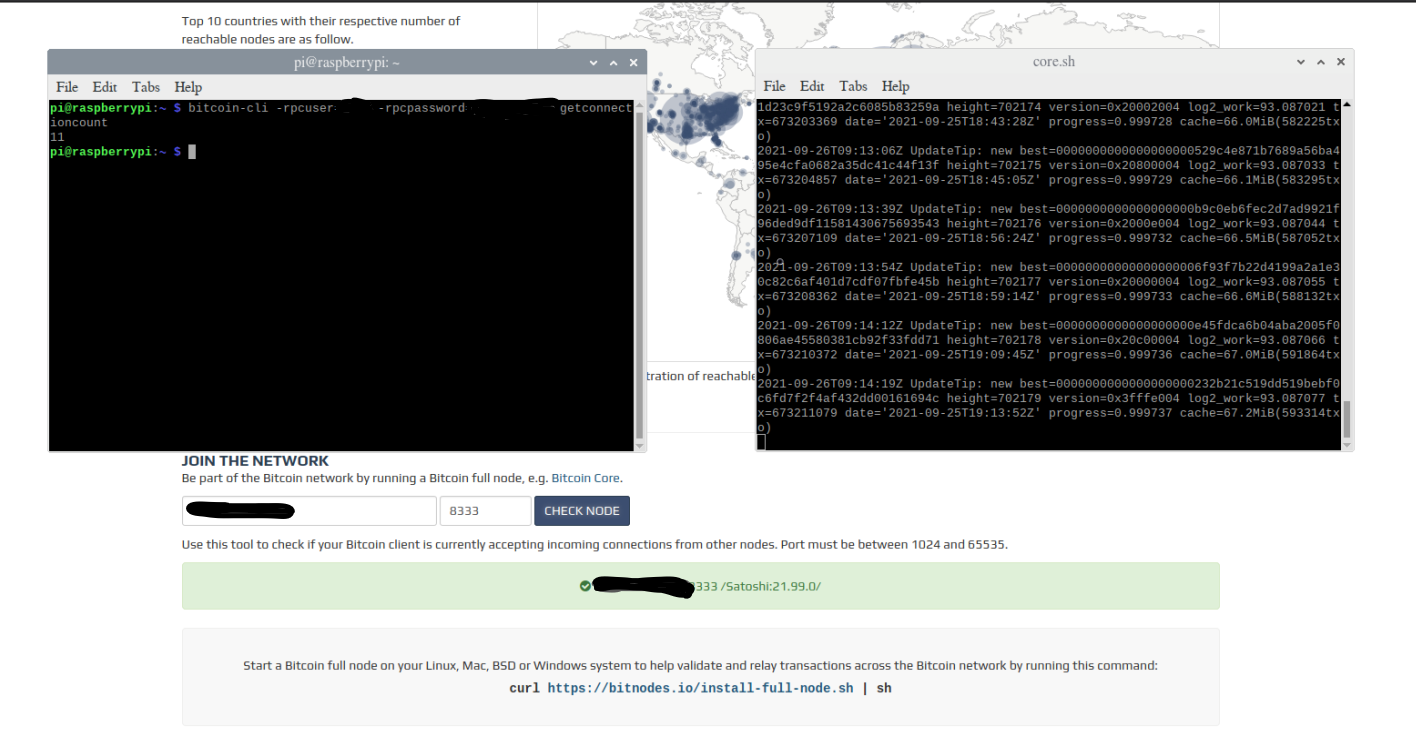Maximize the raspberrypi terminal window
The image size is (1416, 742).
tap(614, 62)
